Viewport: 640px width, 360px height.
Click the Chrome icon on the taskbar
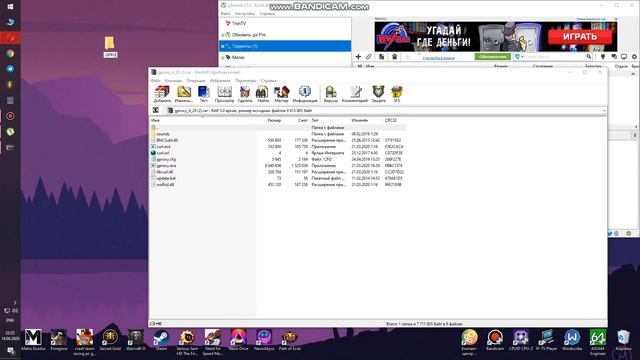pyautogui.click(x=11, y=53)
